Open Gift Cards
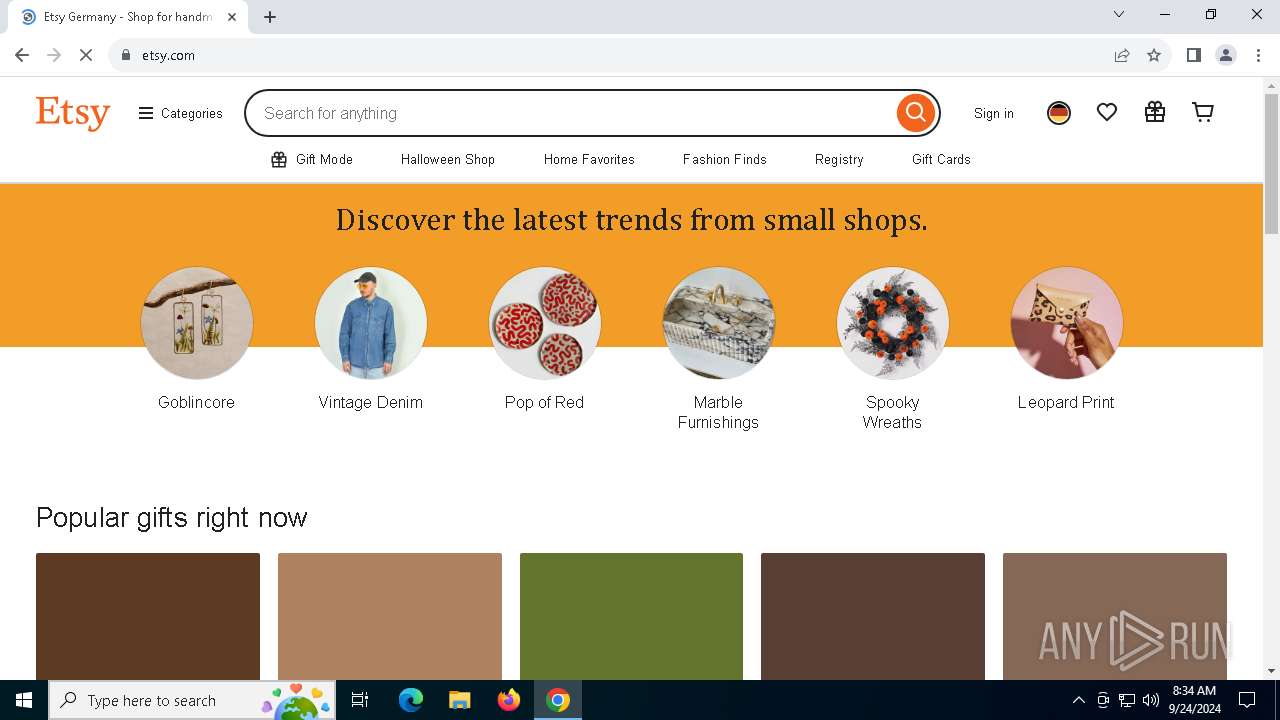Screen dimensions: 1280x720 pyautogui.click(x=941, y=159)
